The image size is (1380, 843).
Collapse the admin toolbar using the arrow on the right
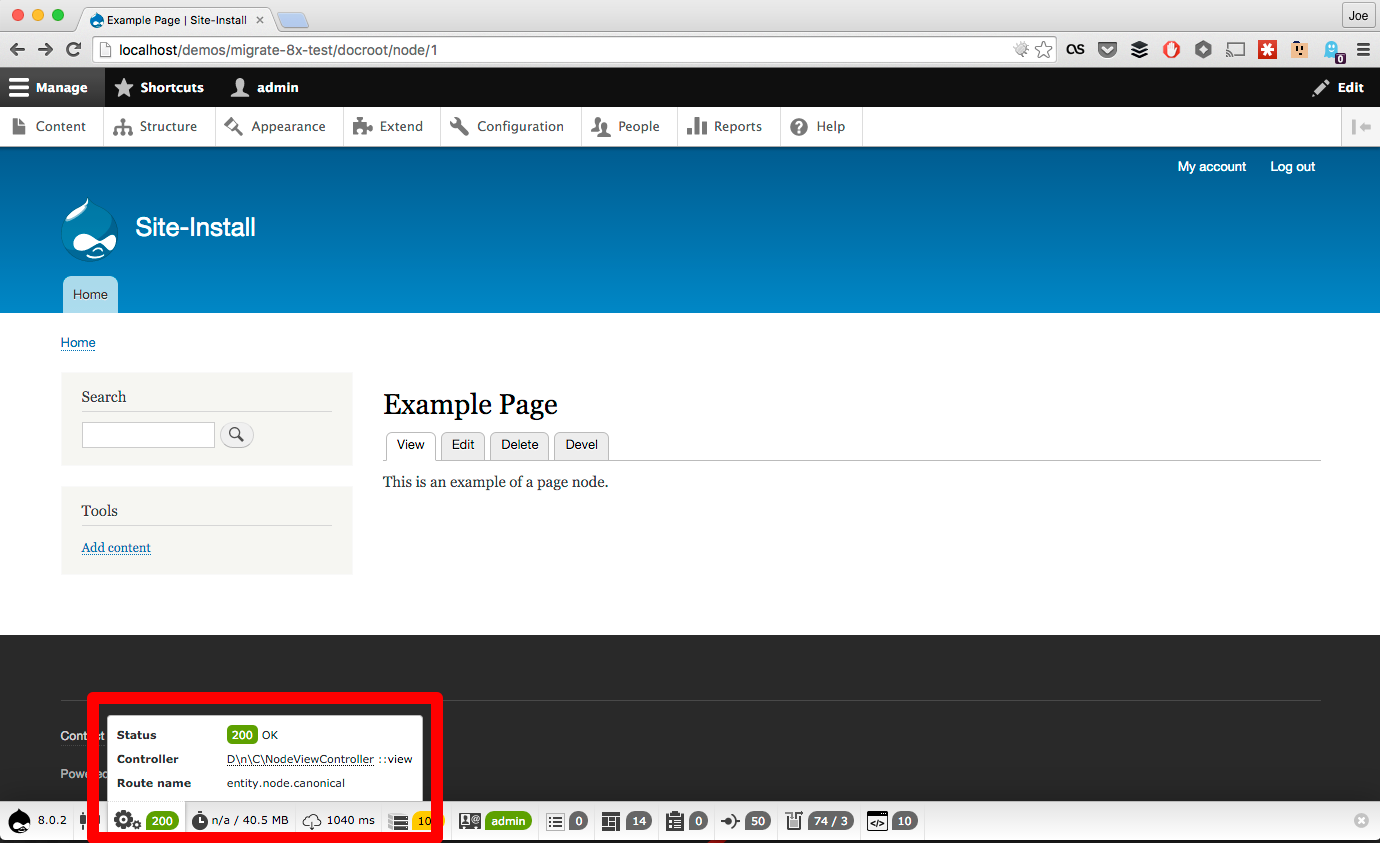coord(1362,126)
